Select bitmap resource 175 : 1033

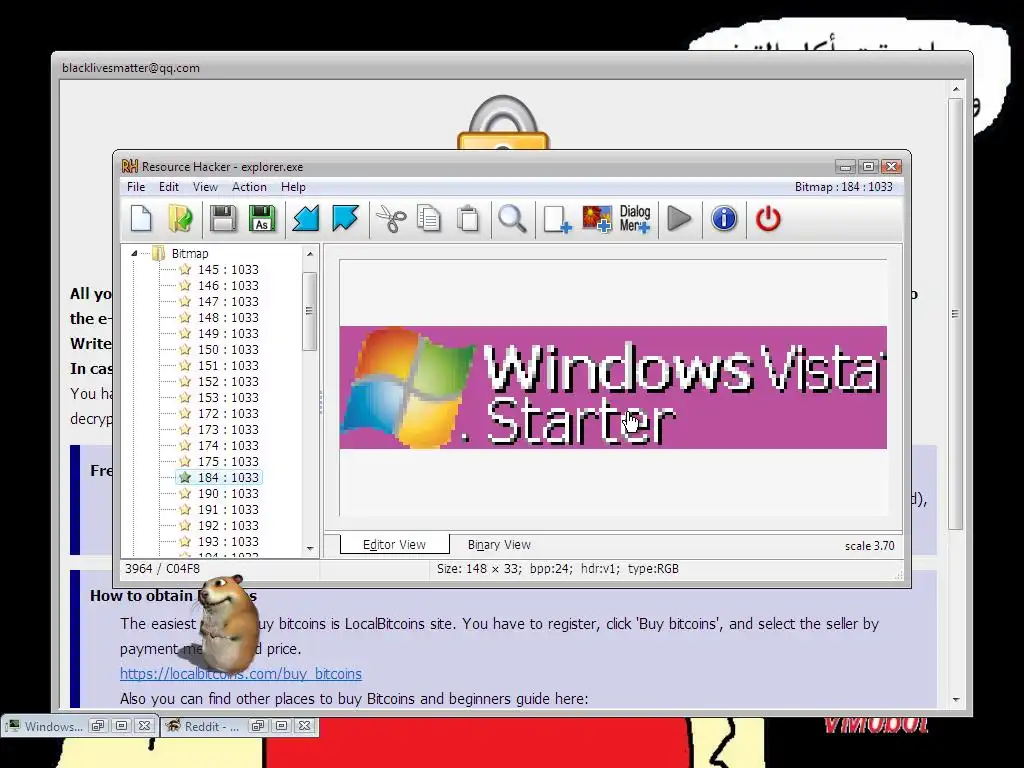tap(228, 462)
